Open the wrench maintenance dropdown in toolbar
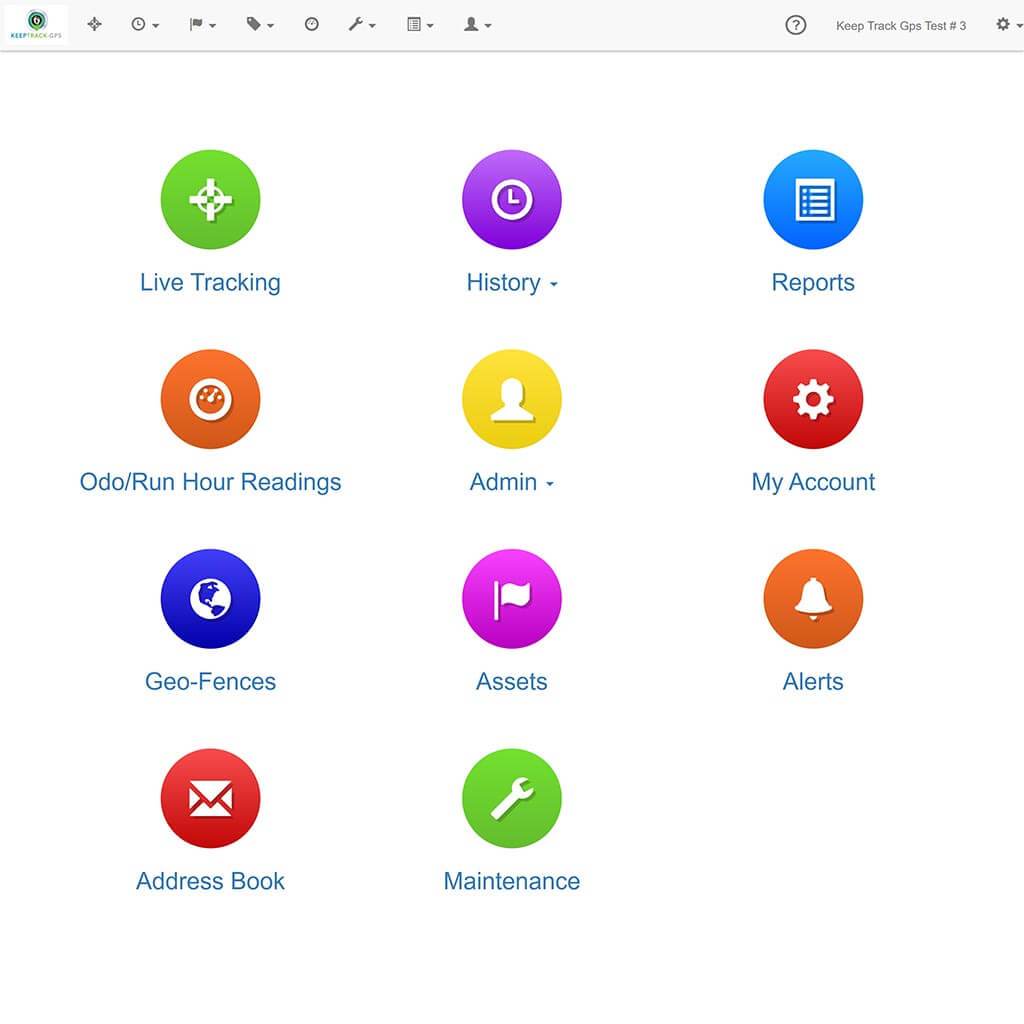This screenshot has height=1024, width=1024. click(x=362, y=25)
